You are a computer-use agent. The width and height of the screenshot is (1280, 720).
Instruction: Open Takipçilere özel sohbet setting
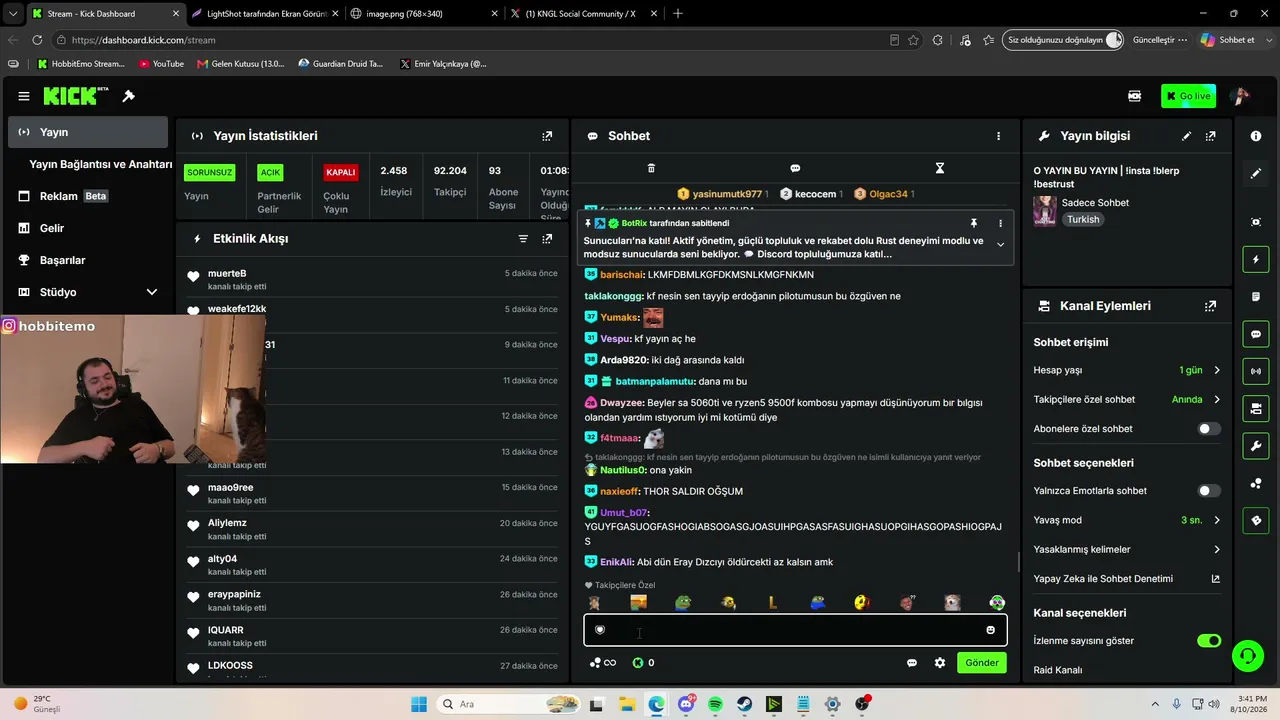tap(1127, 399)
